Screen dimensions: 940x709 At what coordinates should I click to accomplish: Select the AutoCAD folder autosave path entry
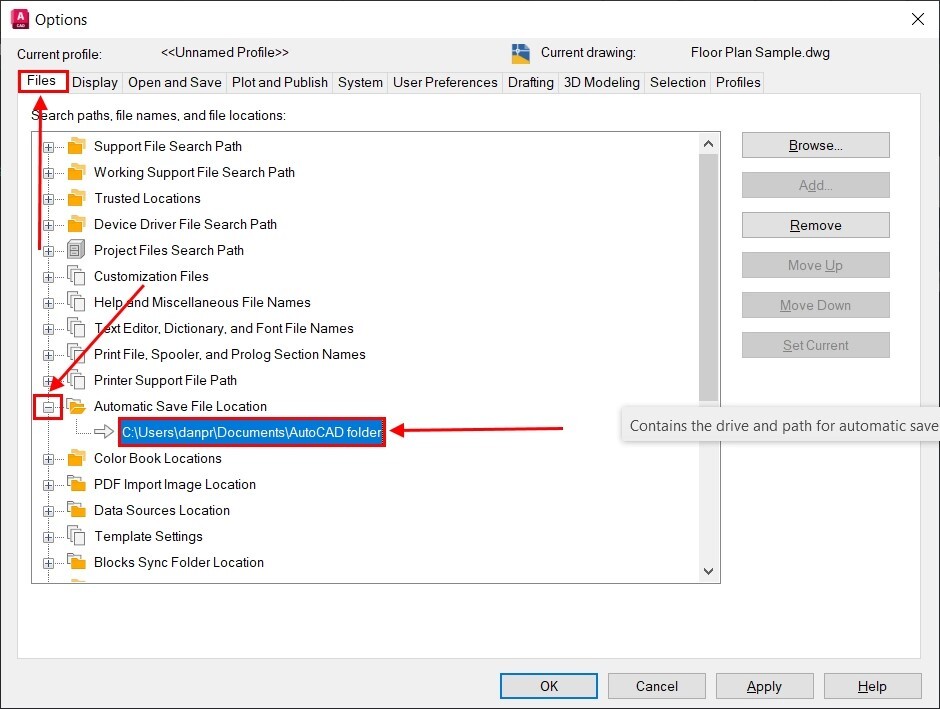(251, 432)
